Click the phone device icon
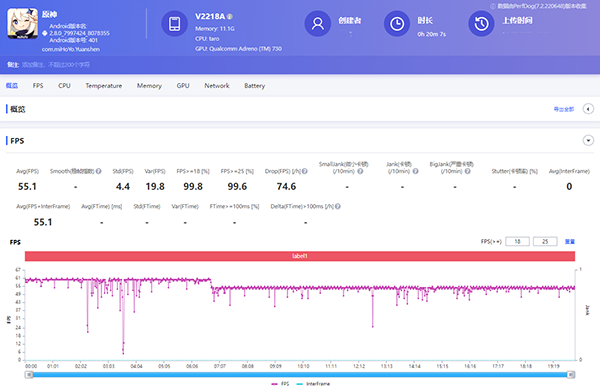 pyautogui.click(x=174, y=24)
